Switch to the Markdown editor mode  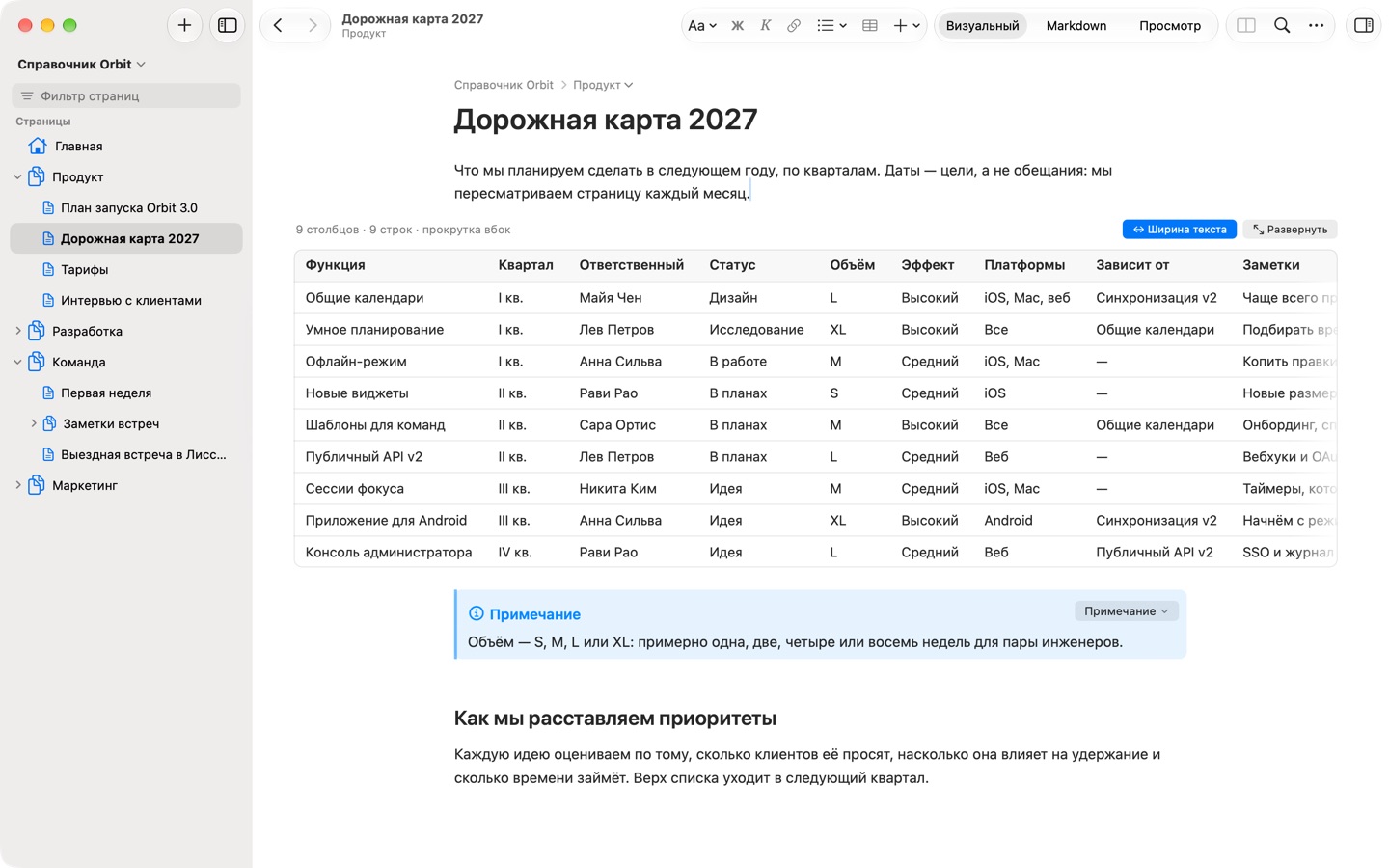[x=1076, y=26]
